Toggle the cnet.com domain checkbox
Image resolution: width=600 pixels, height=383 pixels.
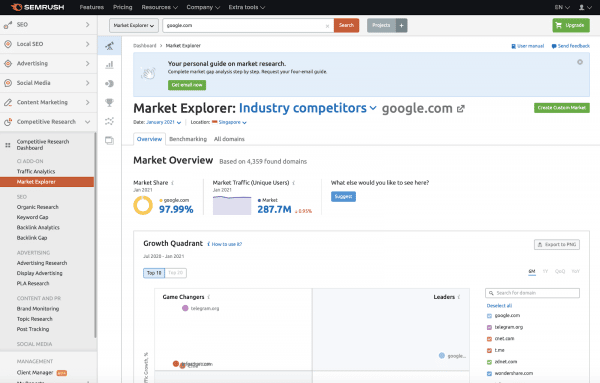pyautogui.click(x=489, y=339)
